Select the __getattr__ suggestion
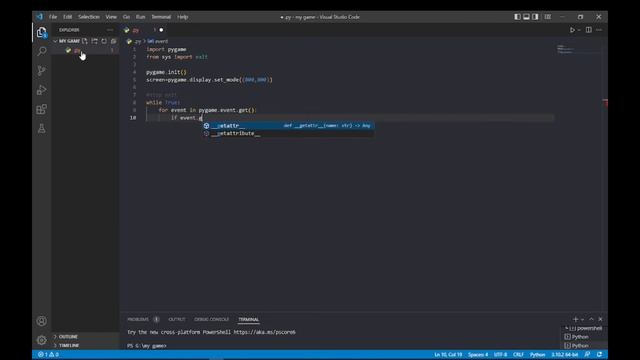The image size is (640, 360). pos(288,126)
